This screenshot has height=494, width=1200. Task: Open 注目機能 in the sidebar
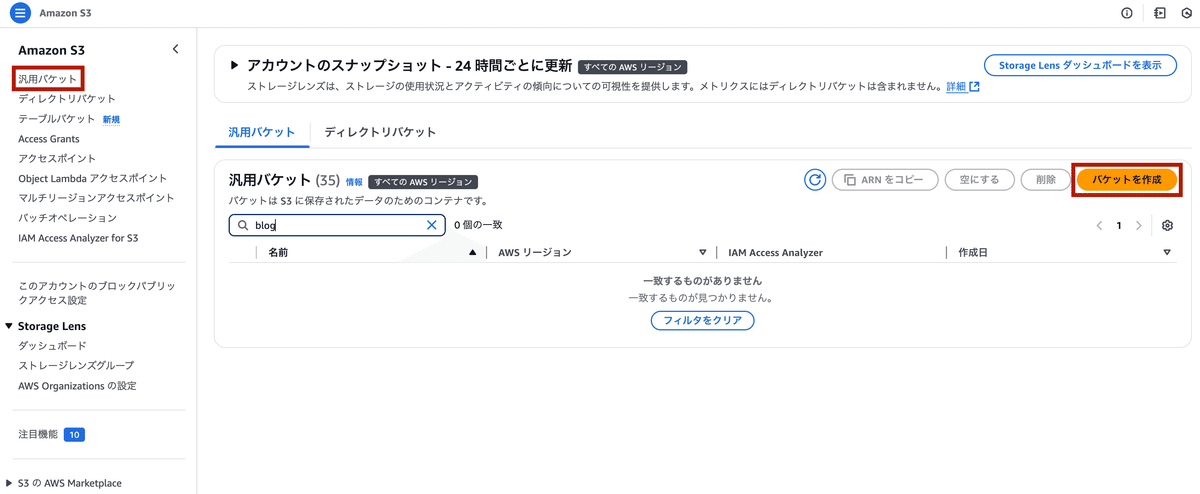pyautogui.click(x=38, y=435)
